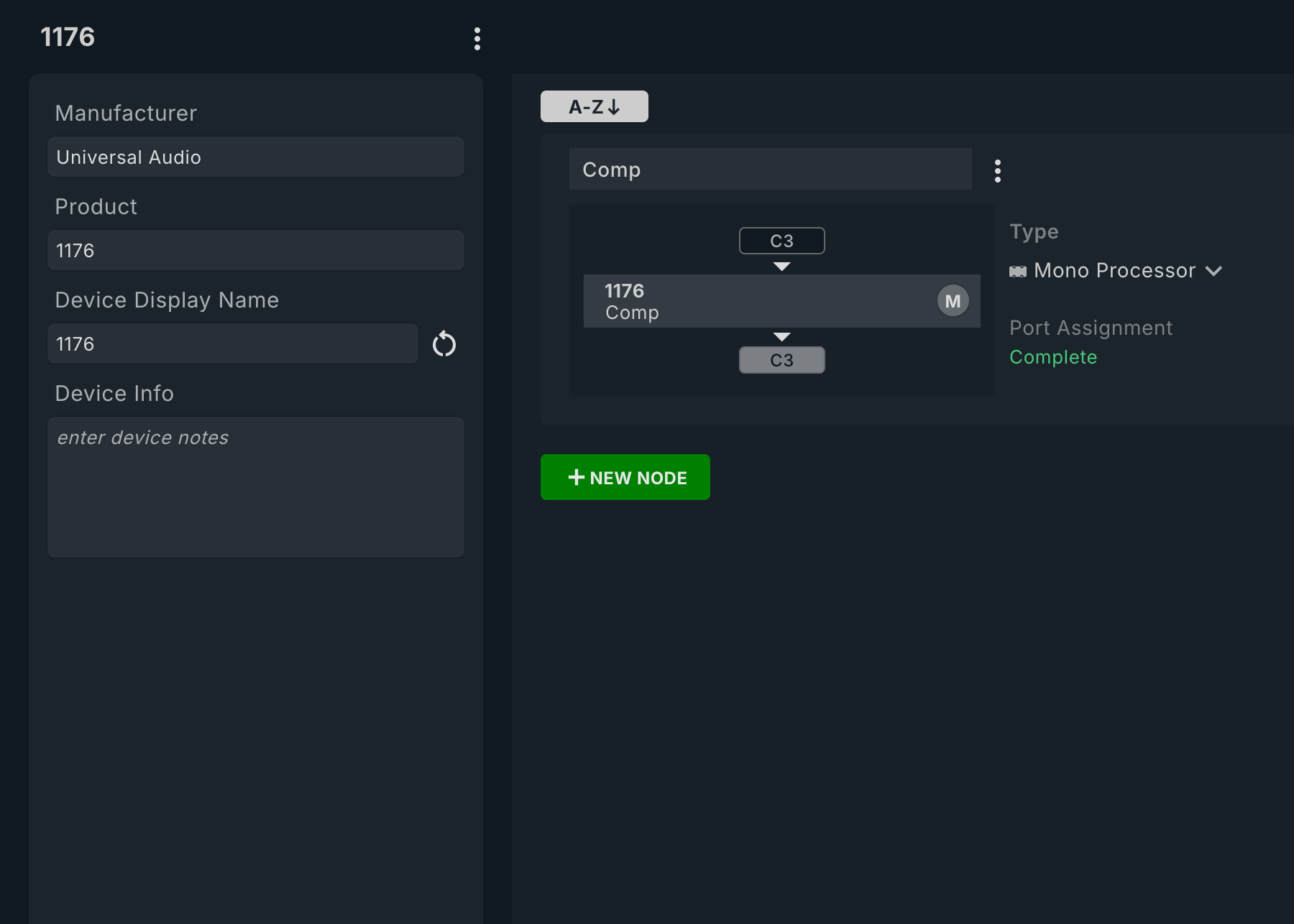Click the Product label
Screen dimensions: 1294x924
[x=96, y=206]
